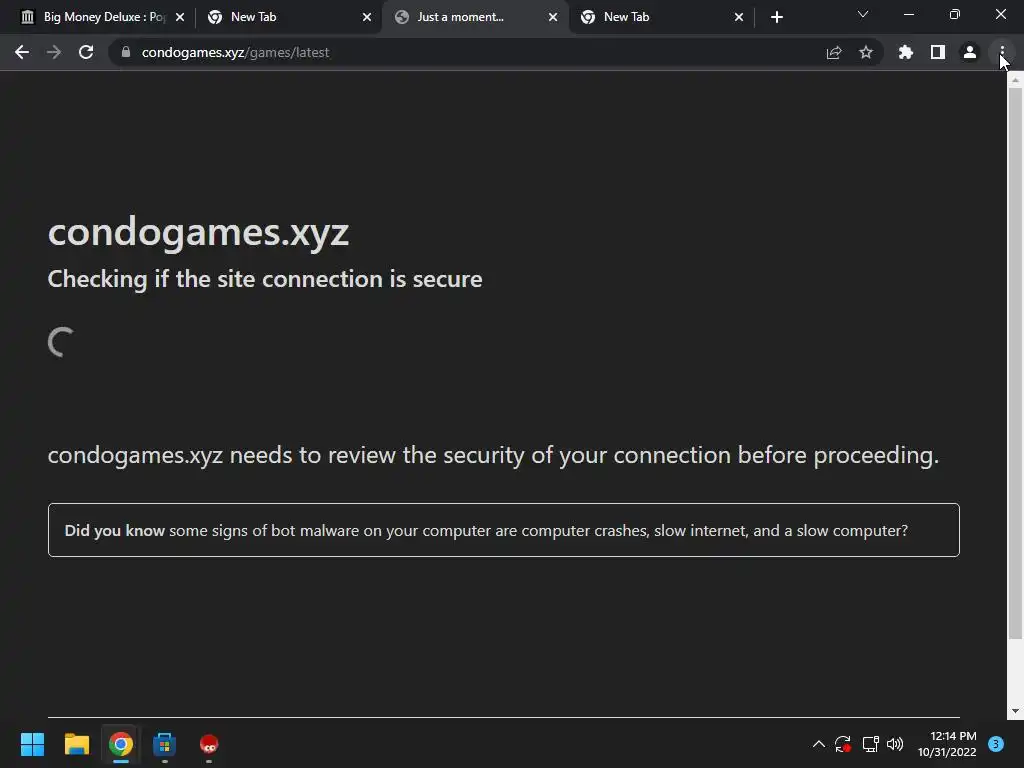Switch to the last New Tab
The width and height of the screenshot is (1024, 768).
[x=661, y=17]
